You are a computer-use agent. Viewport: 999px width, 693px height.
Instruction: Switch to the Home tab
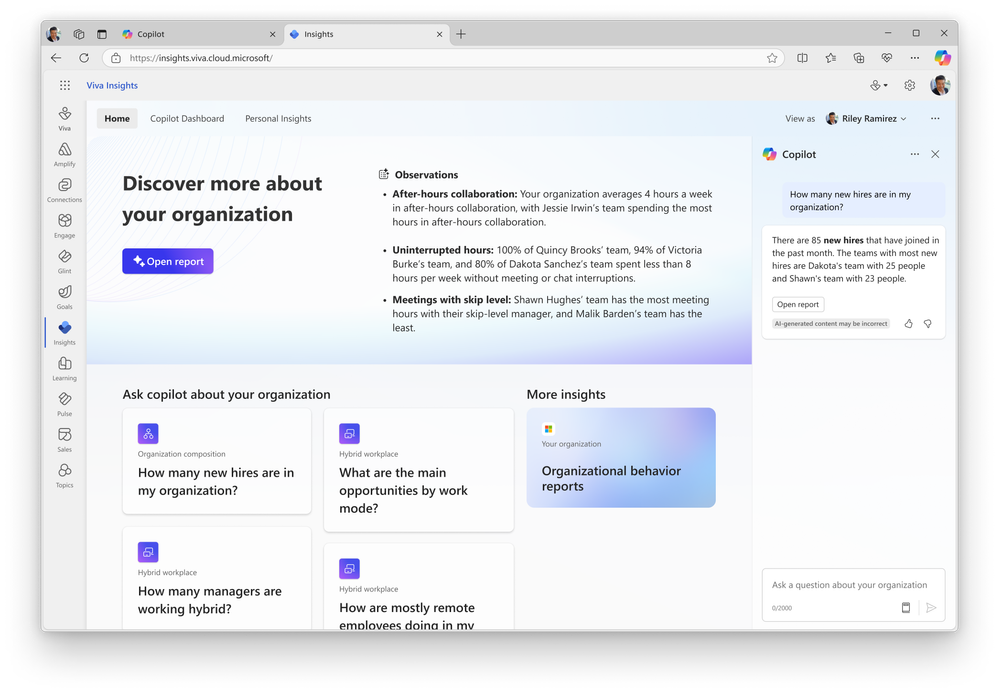tap(117, 118)
